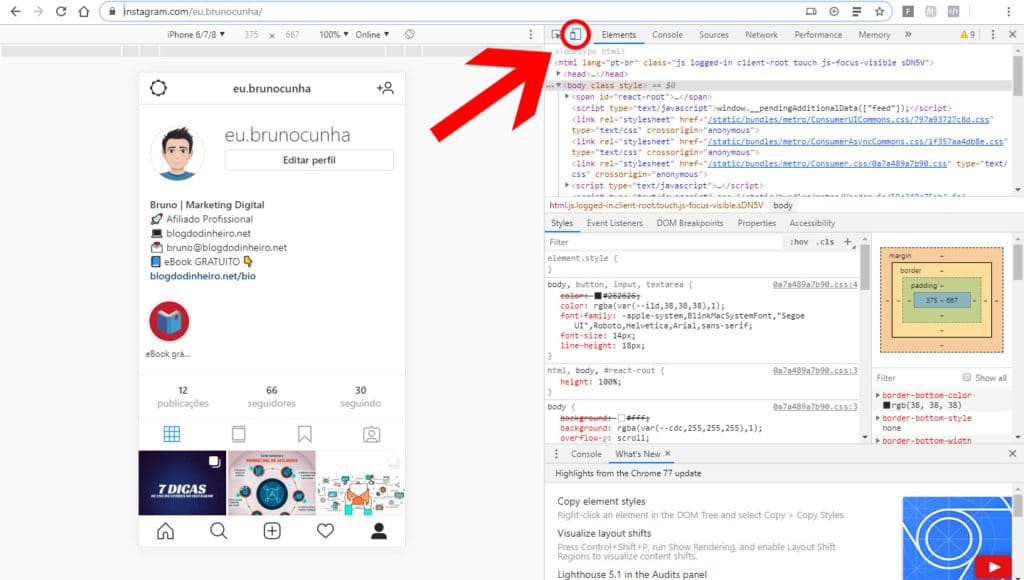This screenshot has width=1024, height=580.
Task: Expand the head element node
Action: [559, 74]
